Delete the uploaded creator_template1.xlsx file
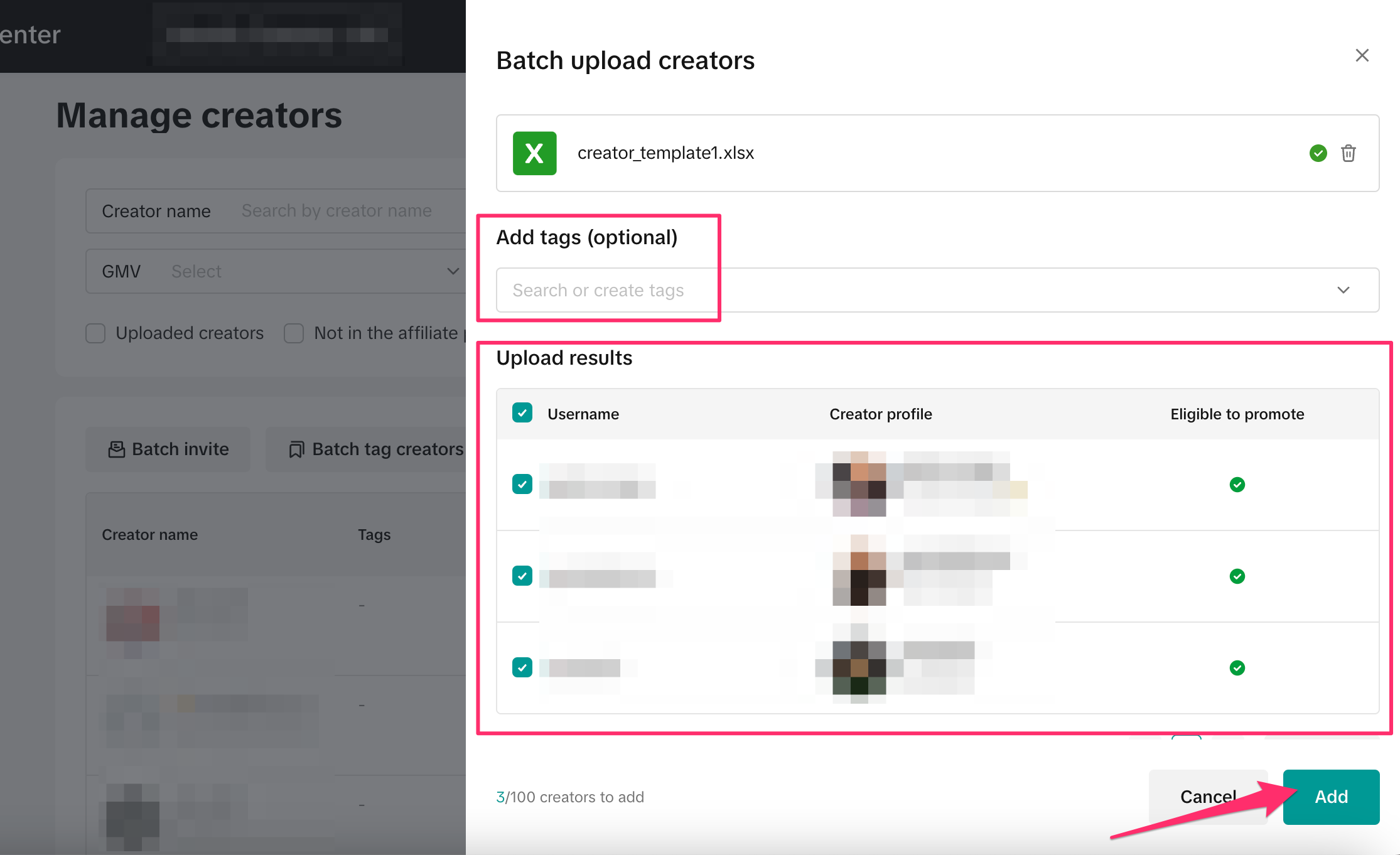Viewport: 1400px width, 855px height. pyautogui.click(x=1348, y=153)
